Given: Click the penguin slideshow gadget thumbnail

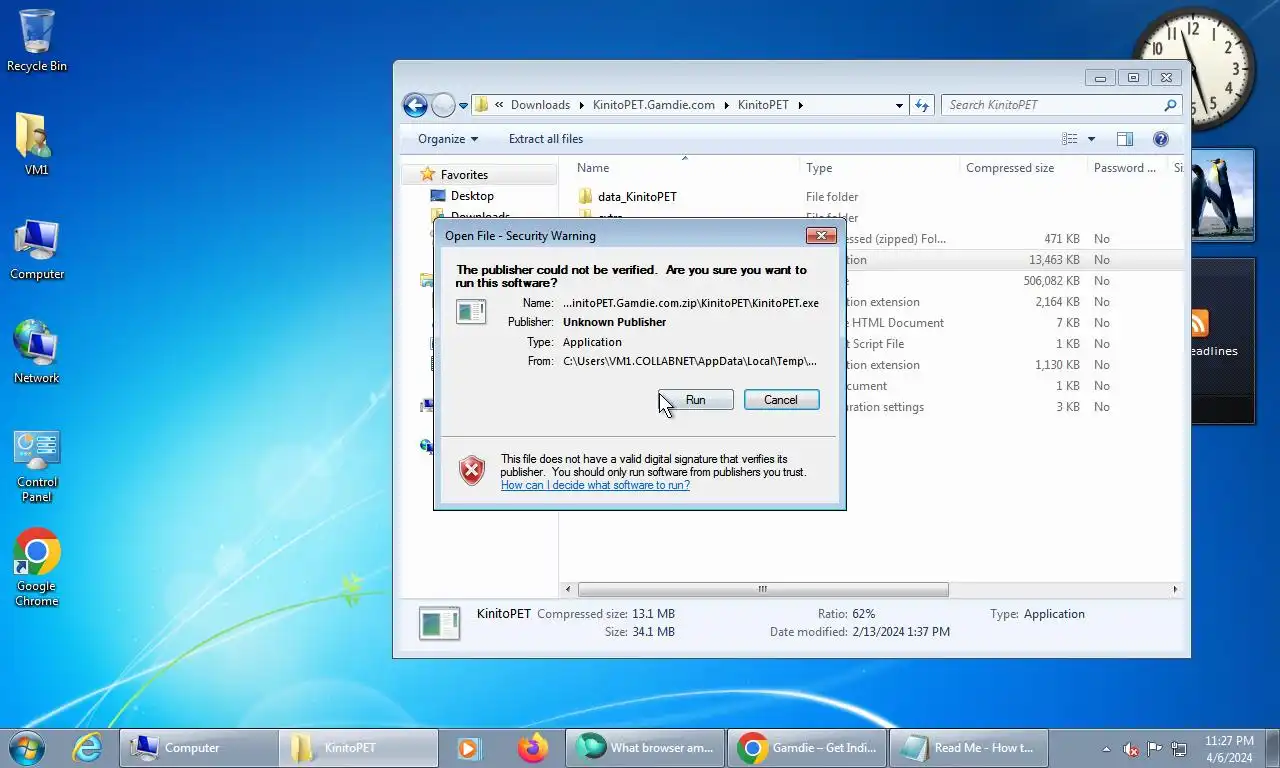Looking at the screenshot, I should [1222, 195].
